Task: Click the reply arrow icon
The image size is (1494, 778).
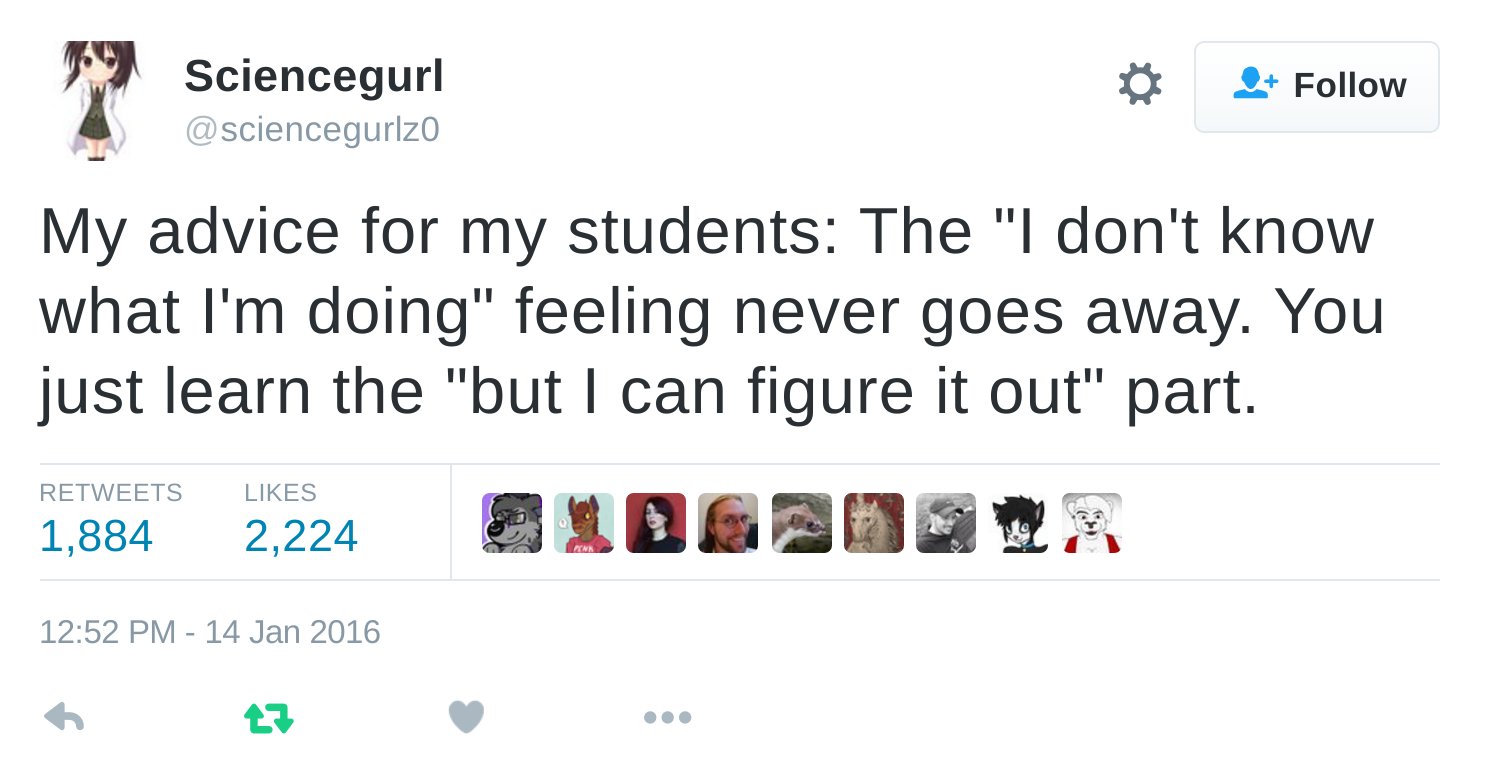Action: [64, 717]
